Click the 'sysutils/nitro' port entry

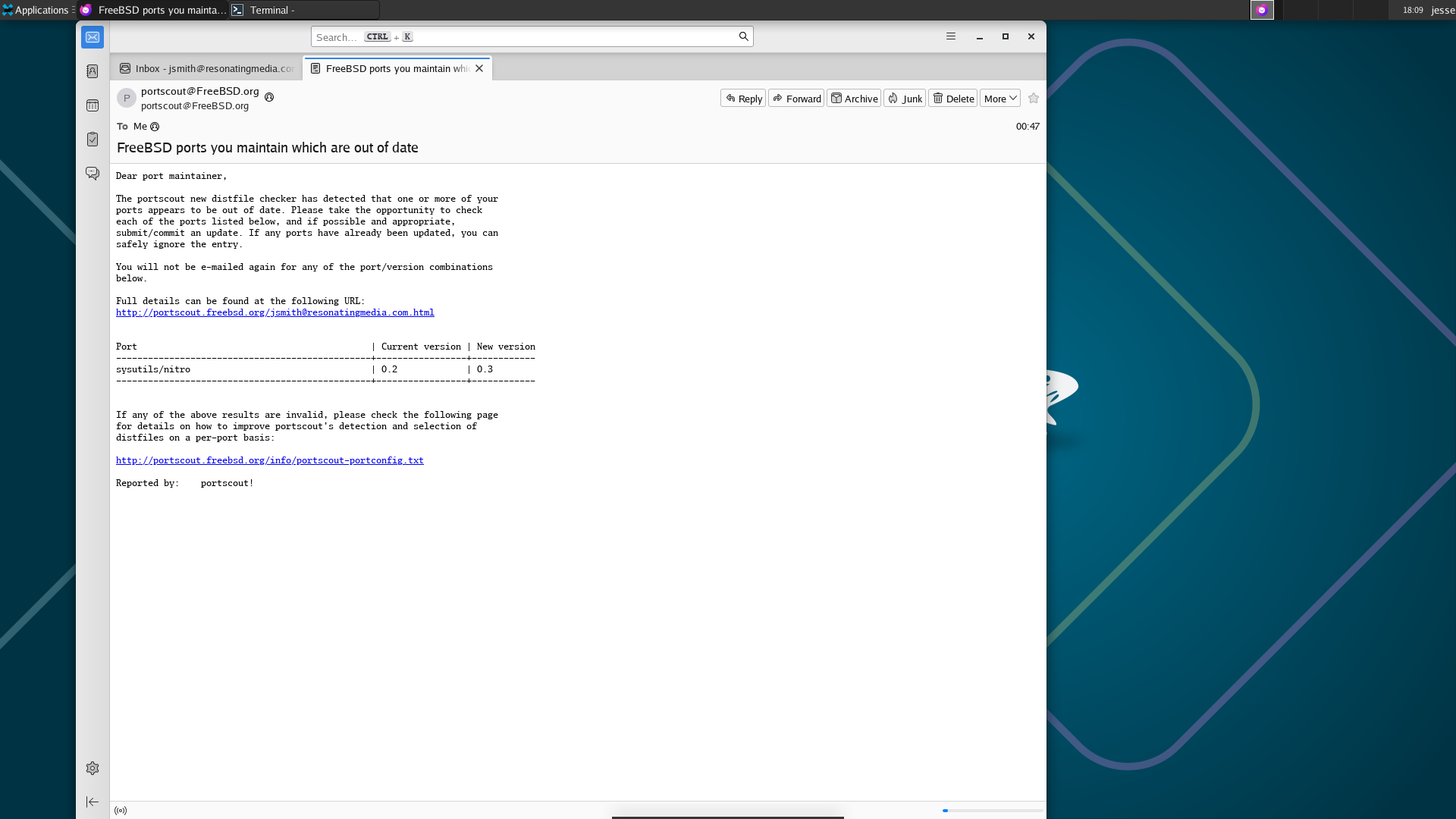pyautogui.click(x=153, y=369)
